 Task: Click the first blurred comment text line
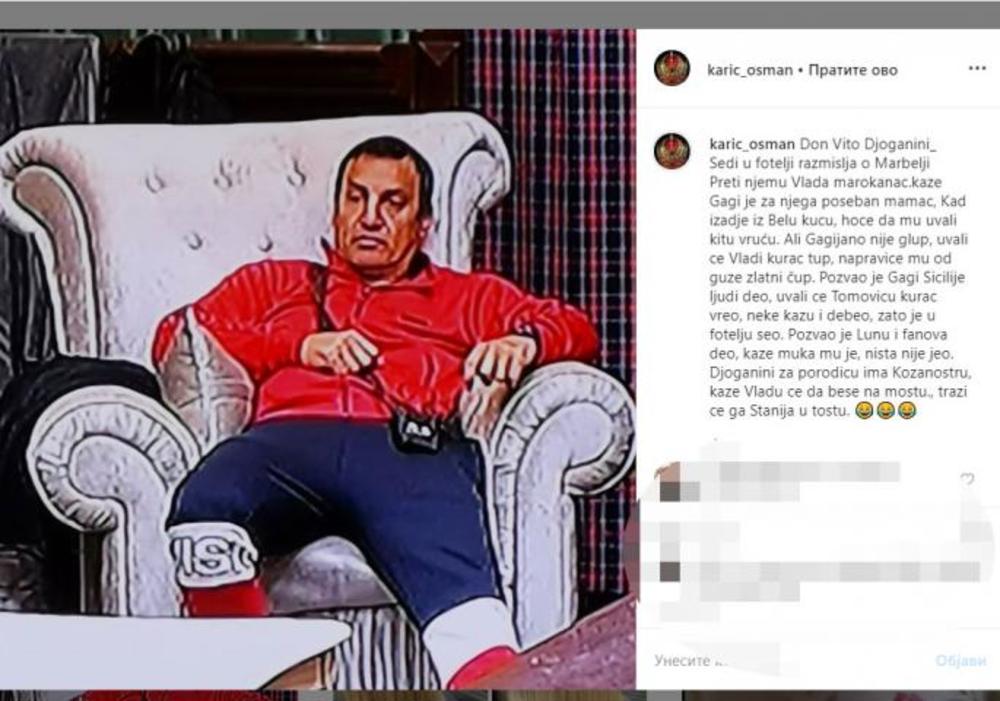[x=810, y=472]
